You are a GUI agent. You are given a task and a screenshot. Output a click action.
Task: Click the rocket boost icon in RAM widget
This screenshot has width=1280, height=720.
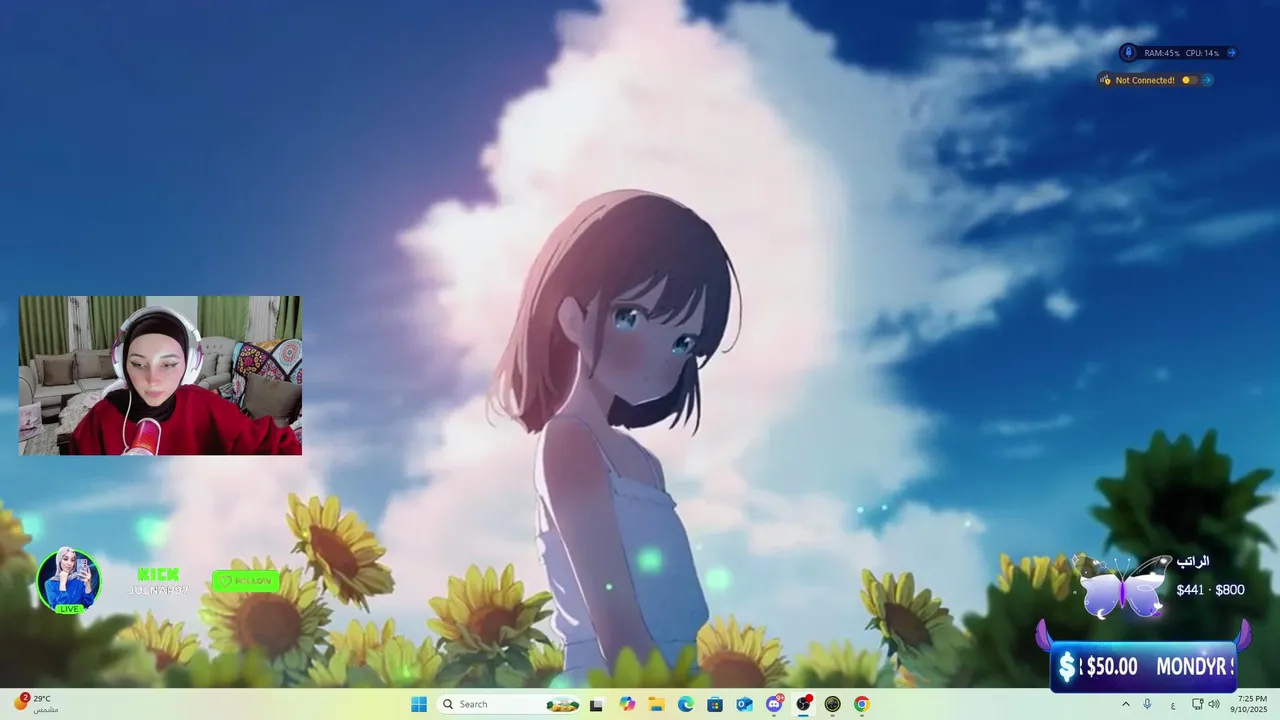pos(1129,52)
